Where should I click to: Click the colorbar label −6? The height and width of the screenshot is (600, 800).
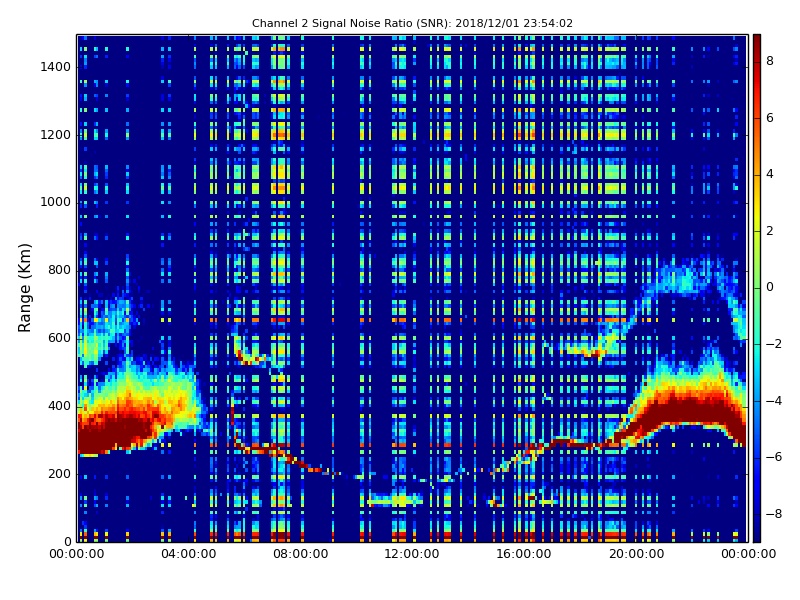coord(774,457)
